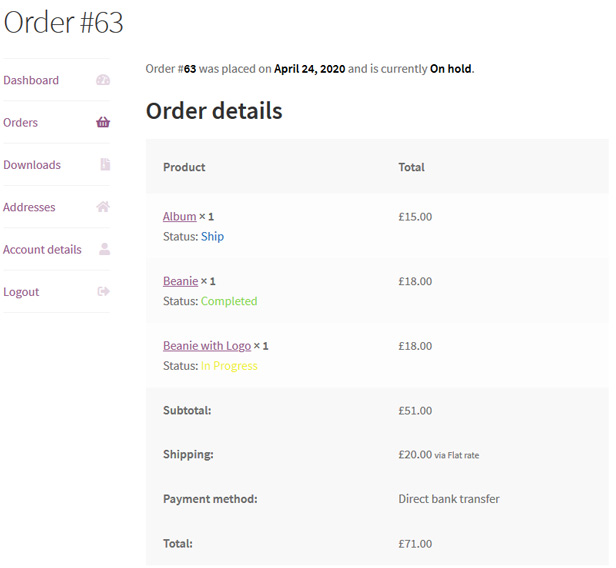Open the Dashboard menu item

coord(31,80)
